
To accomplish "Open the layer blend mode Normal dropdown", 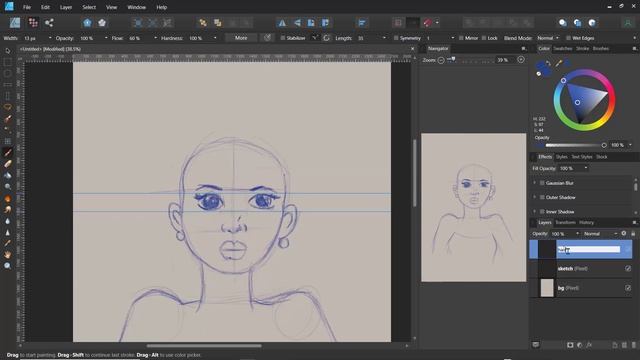I will pos(600,234).
